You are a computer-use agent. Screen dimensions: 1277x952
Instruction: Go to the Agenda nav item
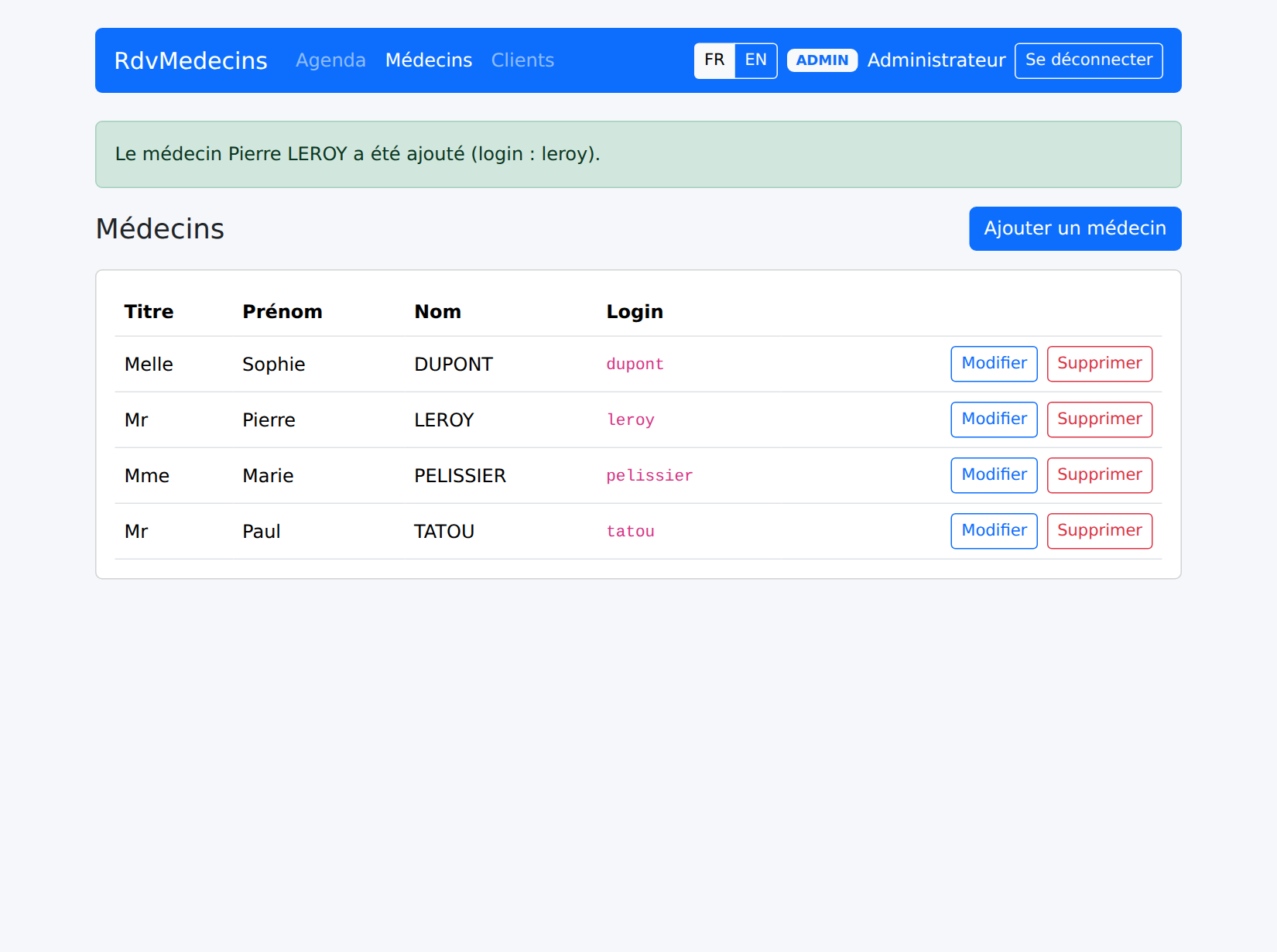click(330, 60)
